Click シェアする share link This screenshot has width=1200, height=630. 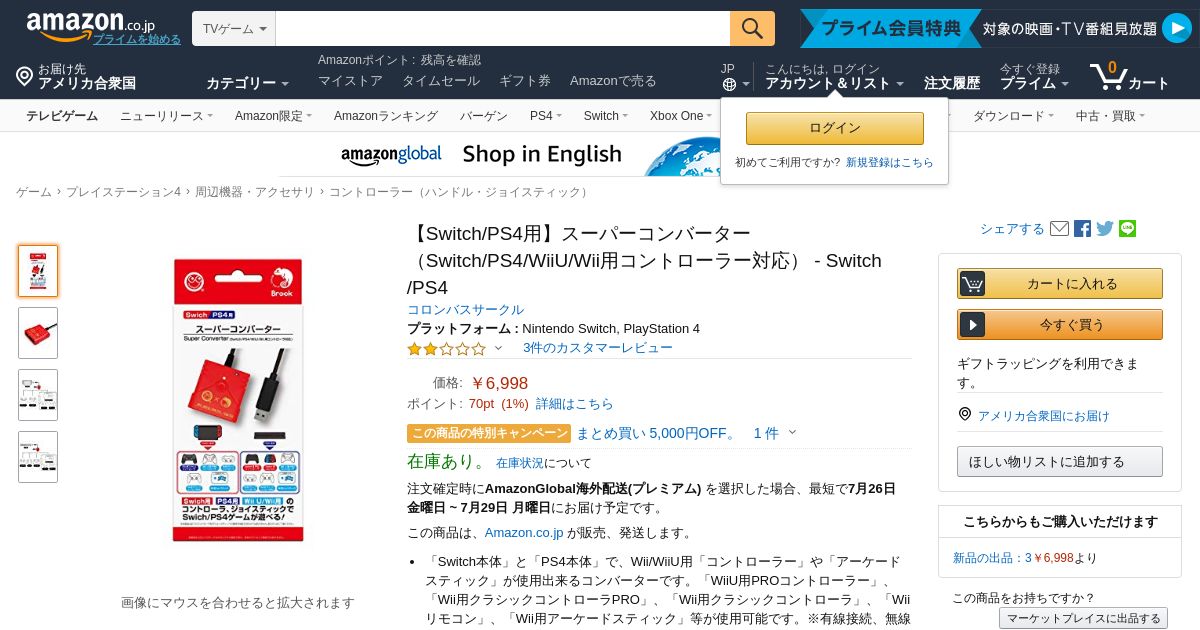[1012, 229]
